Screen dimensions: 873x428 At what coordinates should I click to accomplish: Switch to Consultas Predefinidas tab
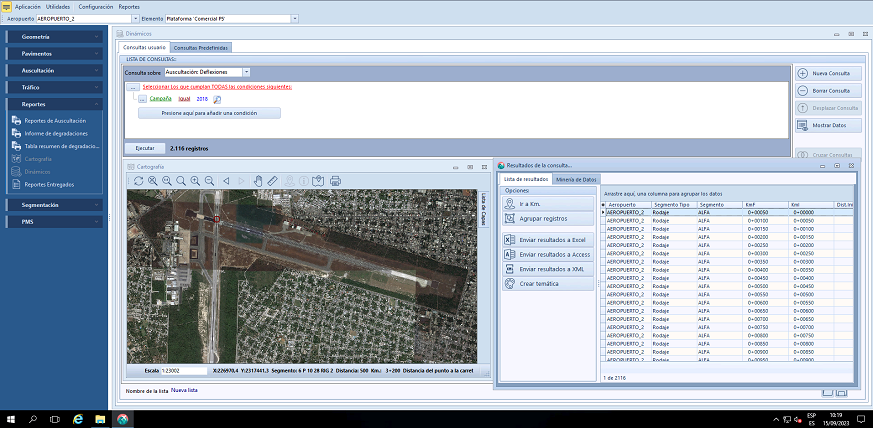tap(201, 47)
